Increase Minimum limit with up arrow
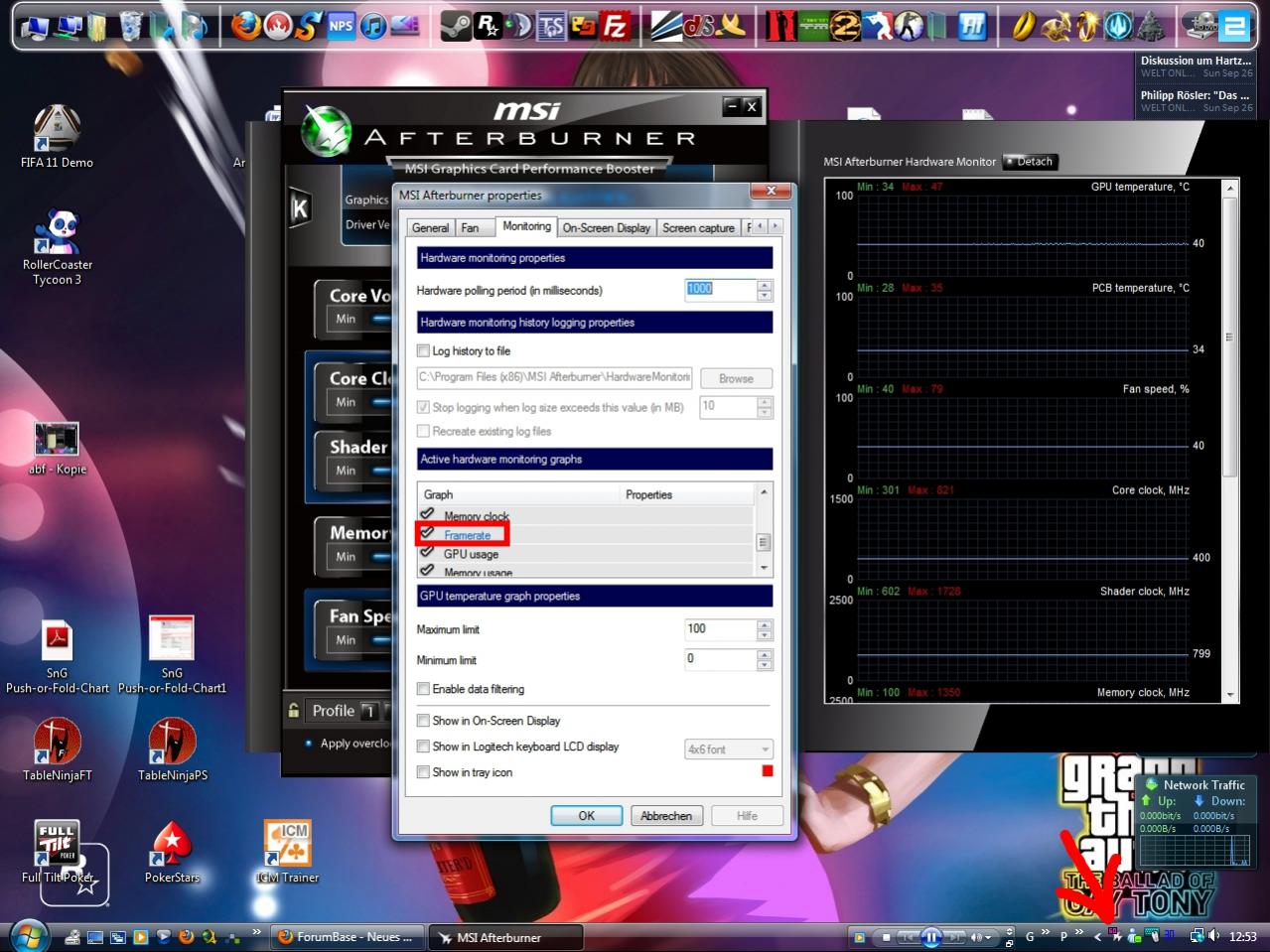The width and height of the screenshot is (1270, 952). coord(764,654)
